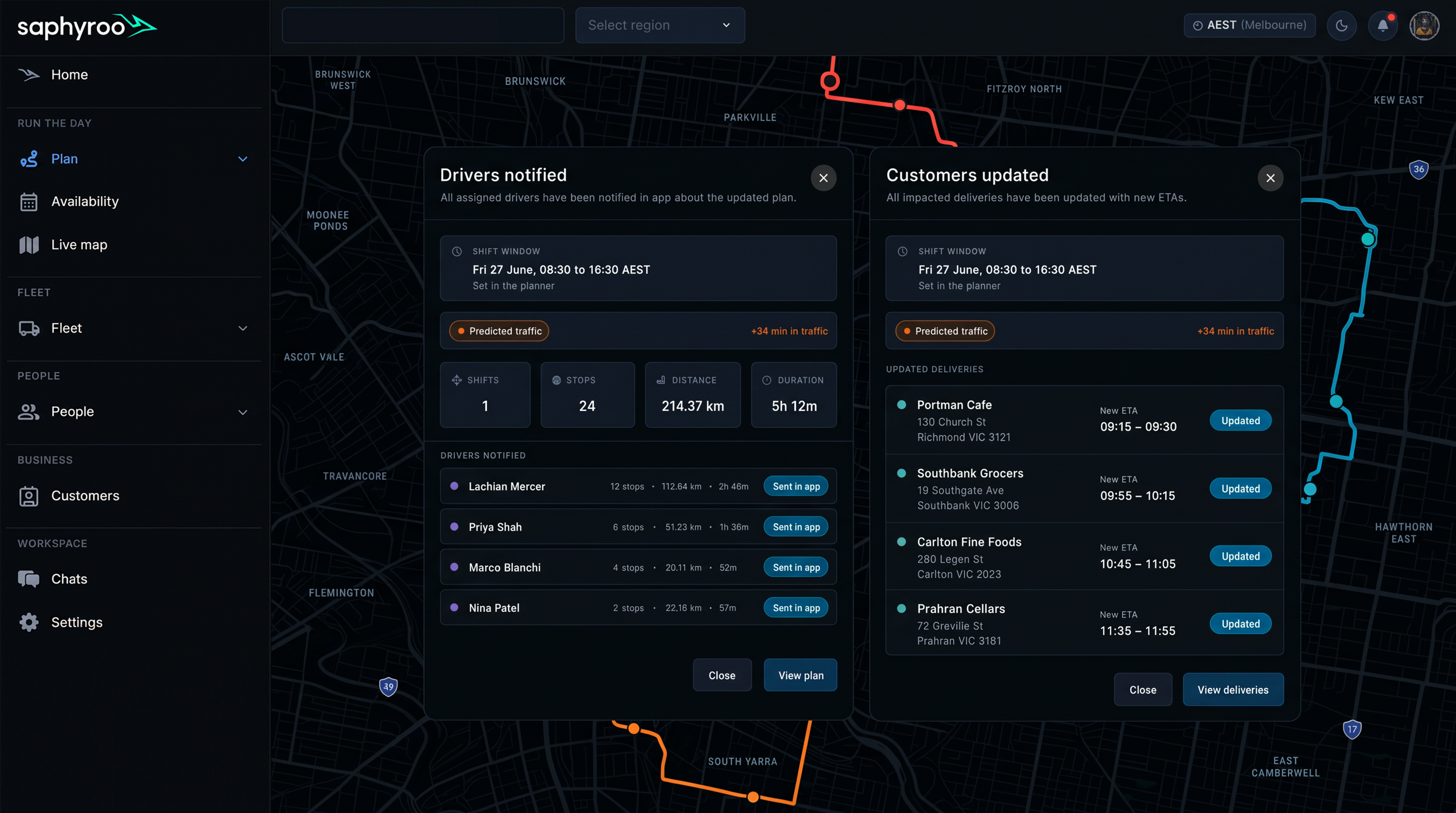The image size is (1456, 813).
Task: Click the Availability calendar icon
Action: [29, 202]
